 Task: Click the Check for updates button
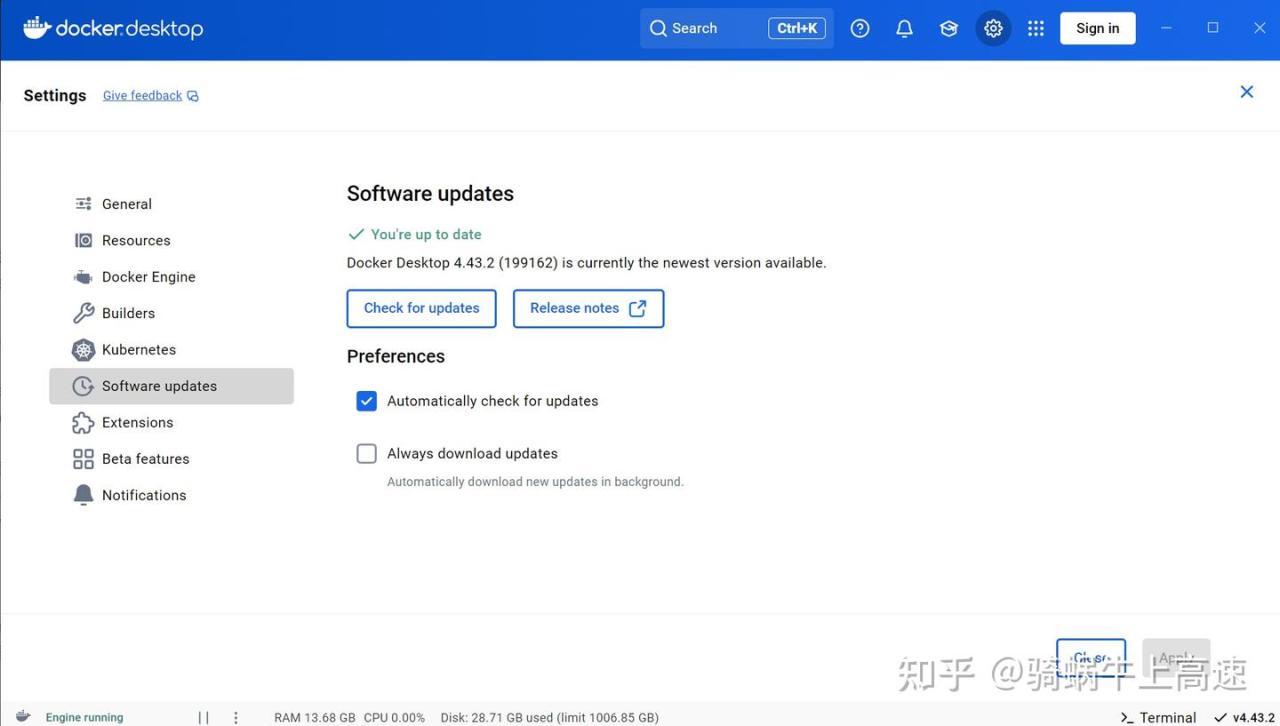click(x=421, y=309)
